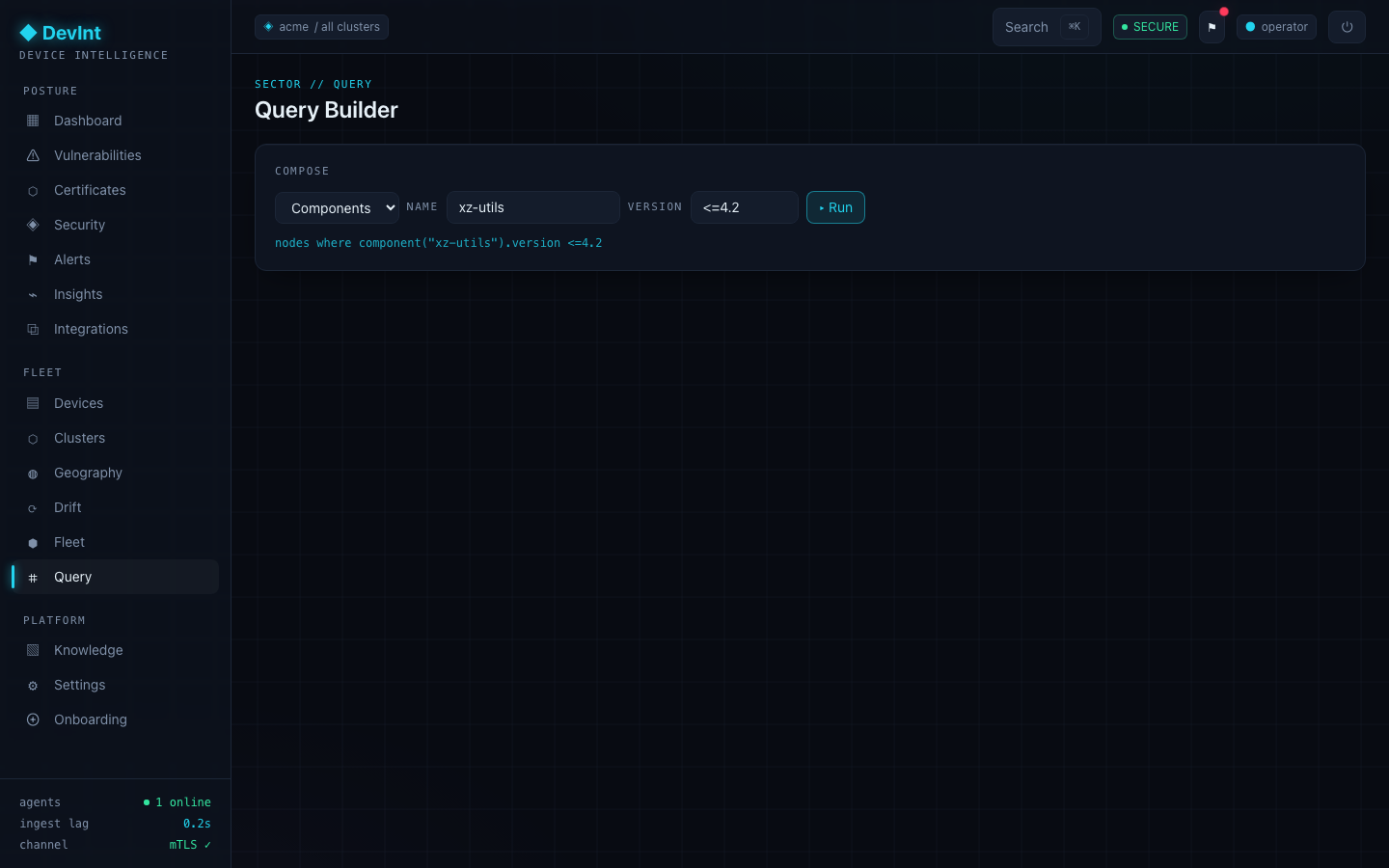
Task: Click the DevInt diamond logo icon
Action: pyautogui.click(x=28, y=33)
